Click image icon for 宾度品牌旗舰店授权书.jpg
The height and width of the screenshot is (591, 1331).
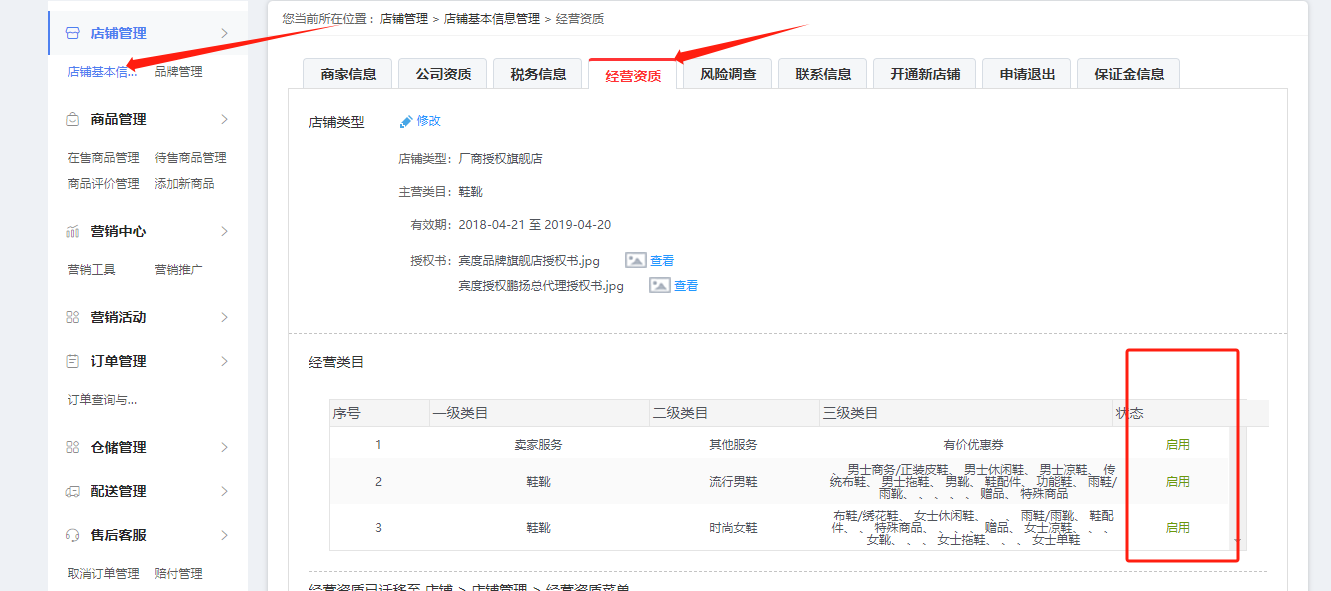pyautogui.click(x=636, y=260)
